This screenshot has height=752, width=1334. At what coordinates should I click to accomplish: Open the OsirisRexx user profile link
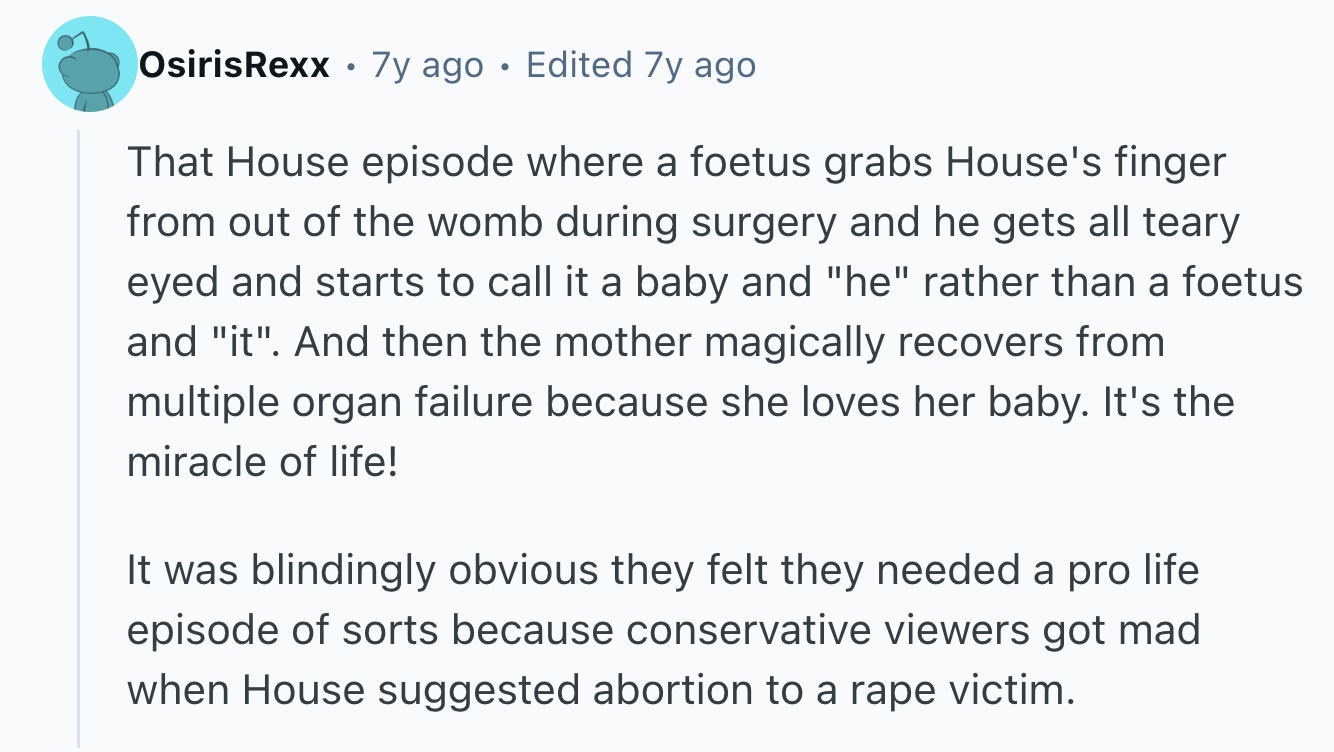coord(234,66)
